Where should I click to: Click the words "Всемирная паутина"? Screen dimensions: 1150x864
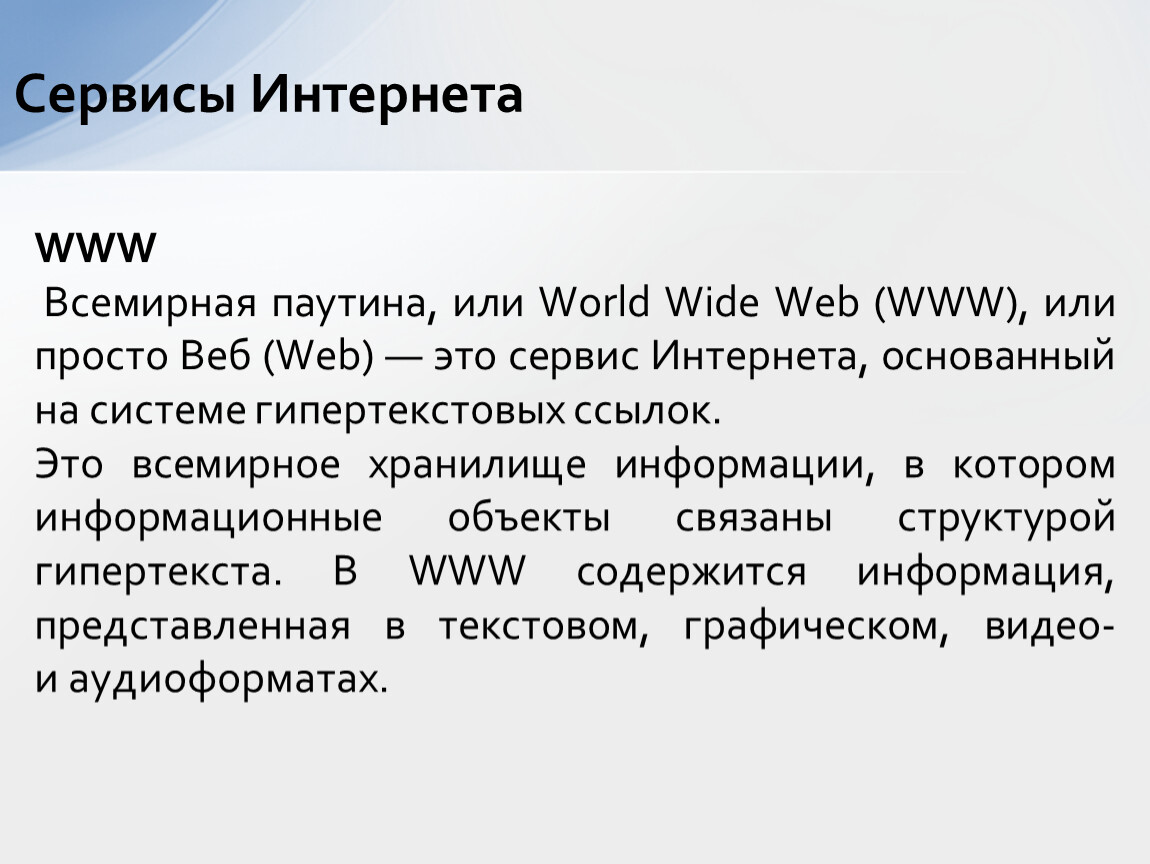coord(235,303)
